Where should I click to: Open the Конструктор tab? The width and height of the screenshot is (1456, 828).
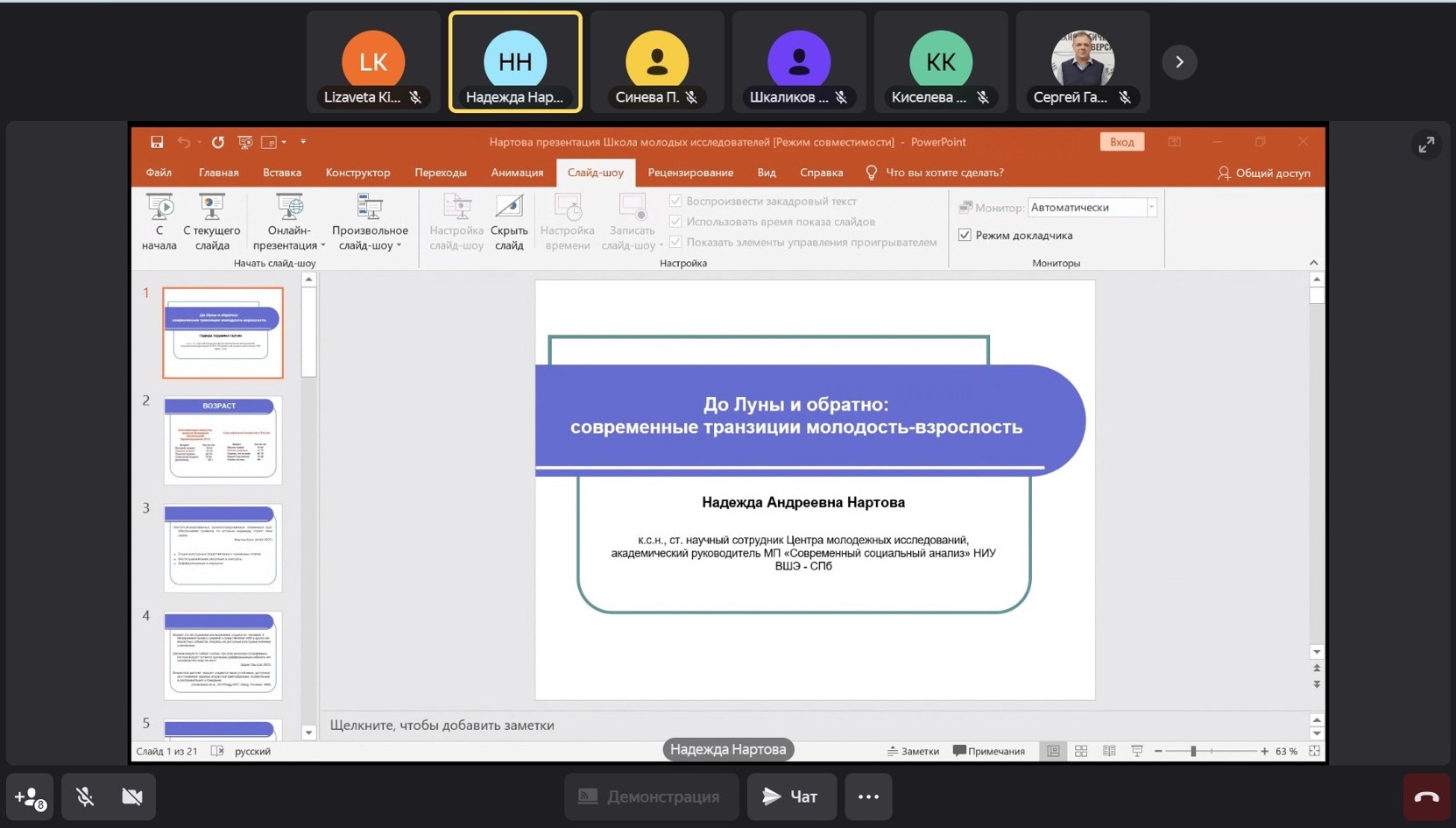point(357,173)
